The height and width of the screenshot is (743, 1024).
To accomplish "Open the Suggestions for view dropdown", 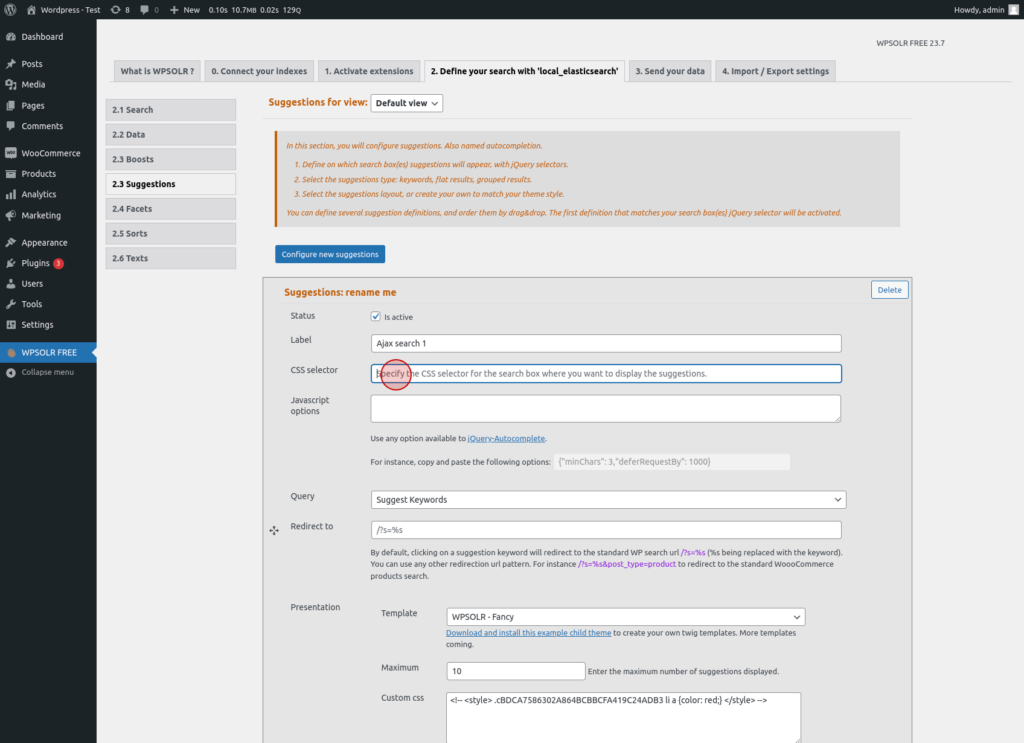I will point(406,103).
